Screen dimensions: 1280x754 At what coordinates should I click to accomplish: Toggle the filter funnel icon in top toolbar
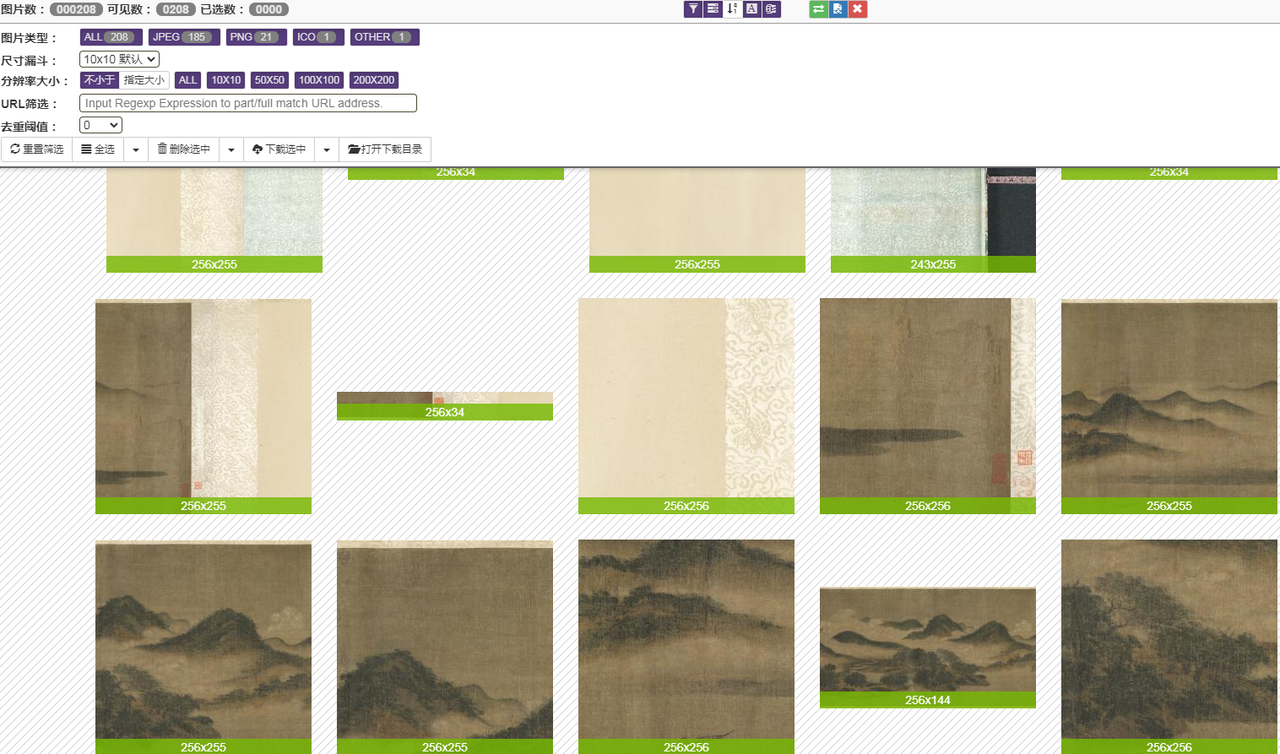tap(693, 9)
